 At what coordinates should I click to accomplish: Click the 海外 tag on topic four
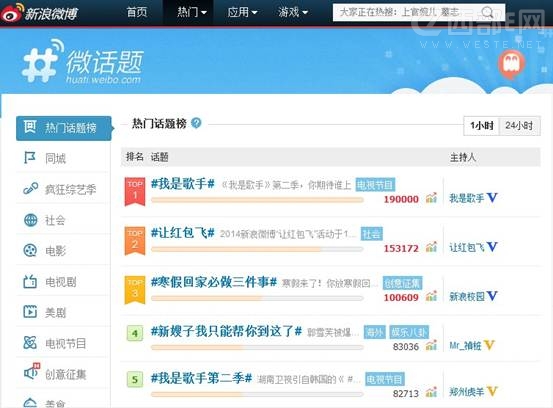[x=375, y=332]
